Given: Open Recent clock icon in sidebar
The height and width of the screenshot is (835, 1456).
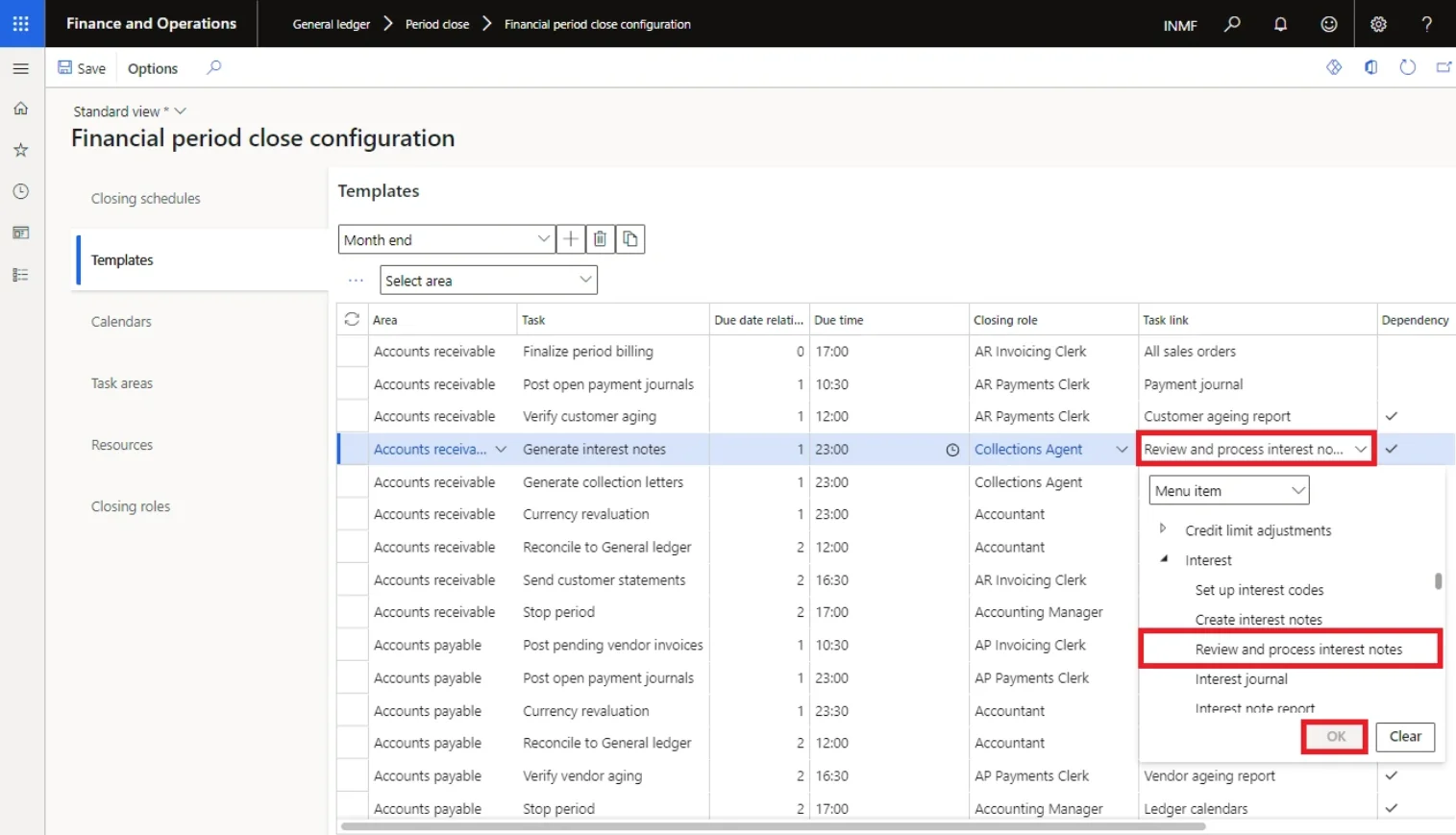Looking at the screenshot, I should click(x=21, y=191).
